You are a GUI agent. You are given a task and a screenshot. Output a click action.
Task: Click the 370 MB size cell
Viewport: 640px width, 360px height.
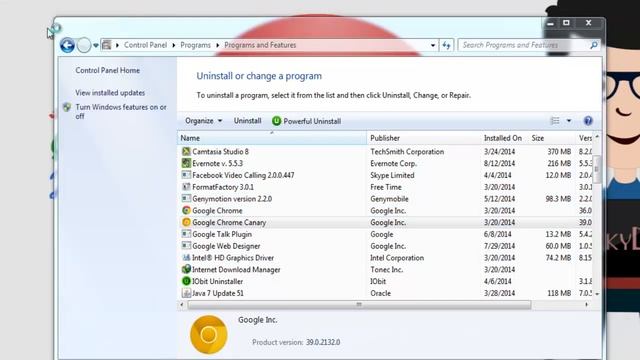(x=559, y=151)
